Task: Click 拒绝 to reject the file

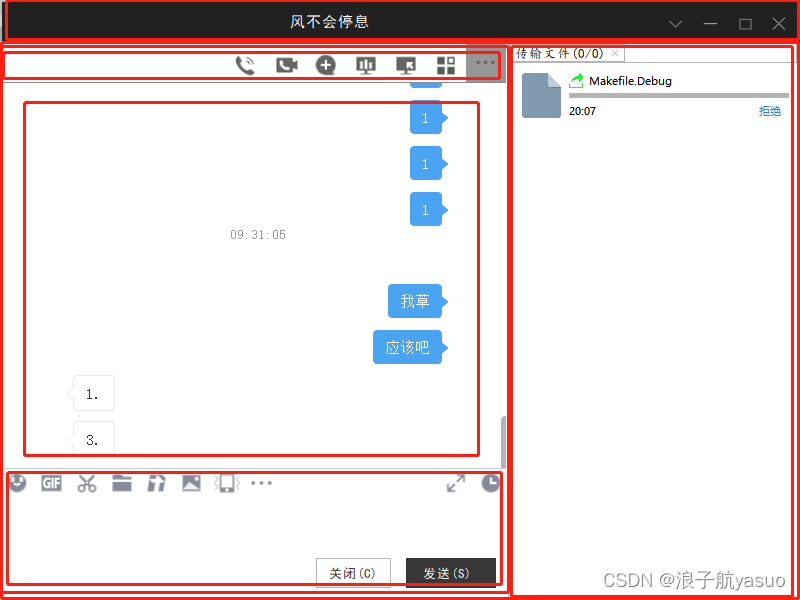Action: (x=770, y=111)
